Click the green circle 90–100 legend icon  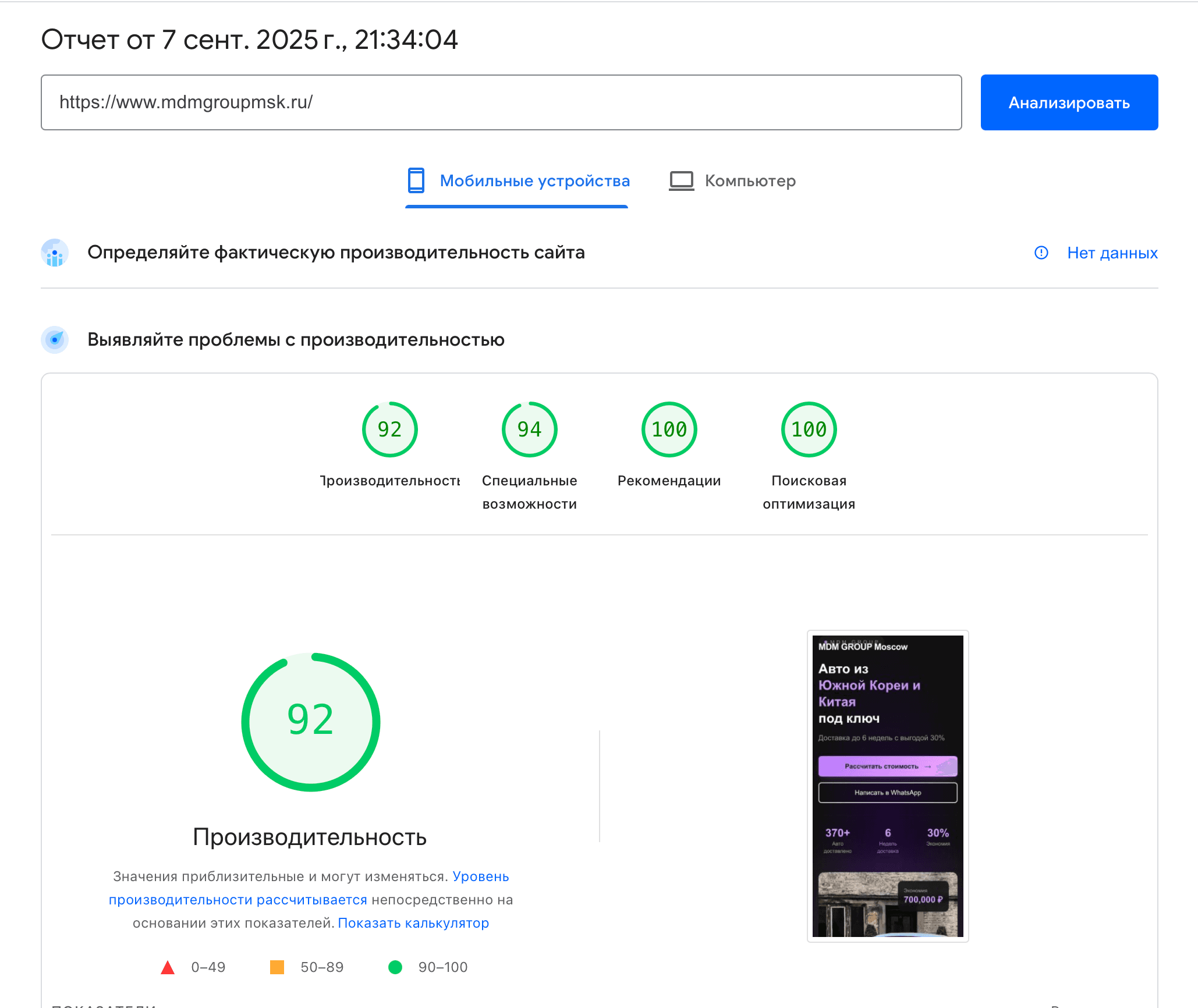point(395,967)
